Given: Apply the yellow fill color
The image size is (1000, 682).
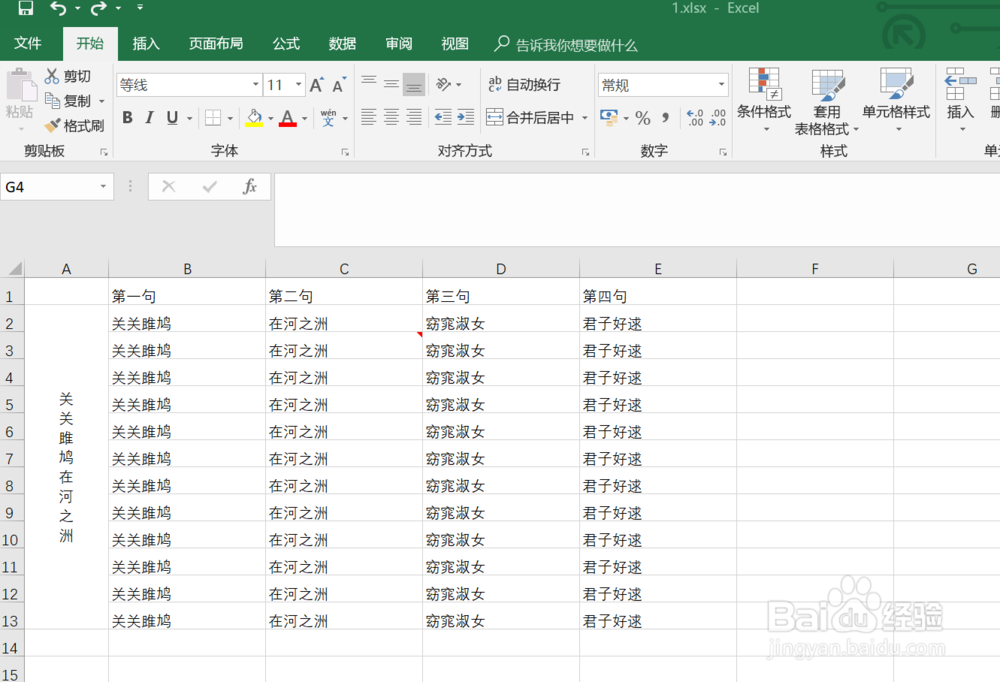Looking at the screenshot, I should [x=254, y=118].
